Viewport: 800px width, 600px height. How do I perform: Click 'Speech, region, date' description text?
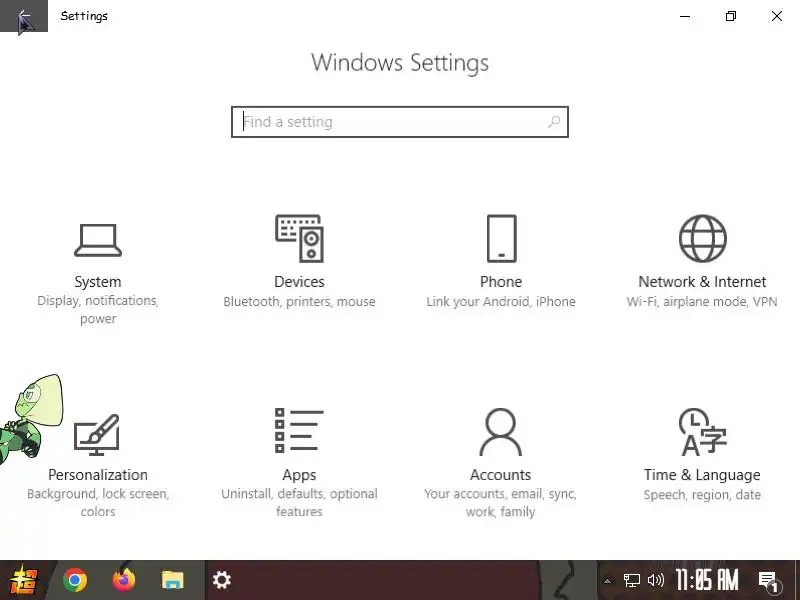pyautogui.click(x=702, y=495)
